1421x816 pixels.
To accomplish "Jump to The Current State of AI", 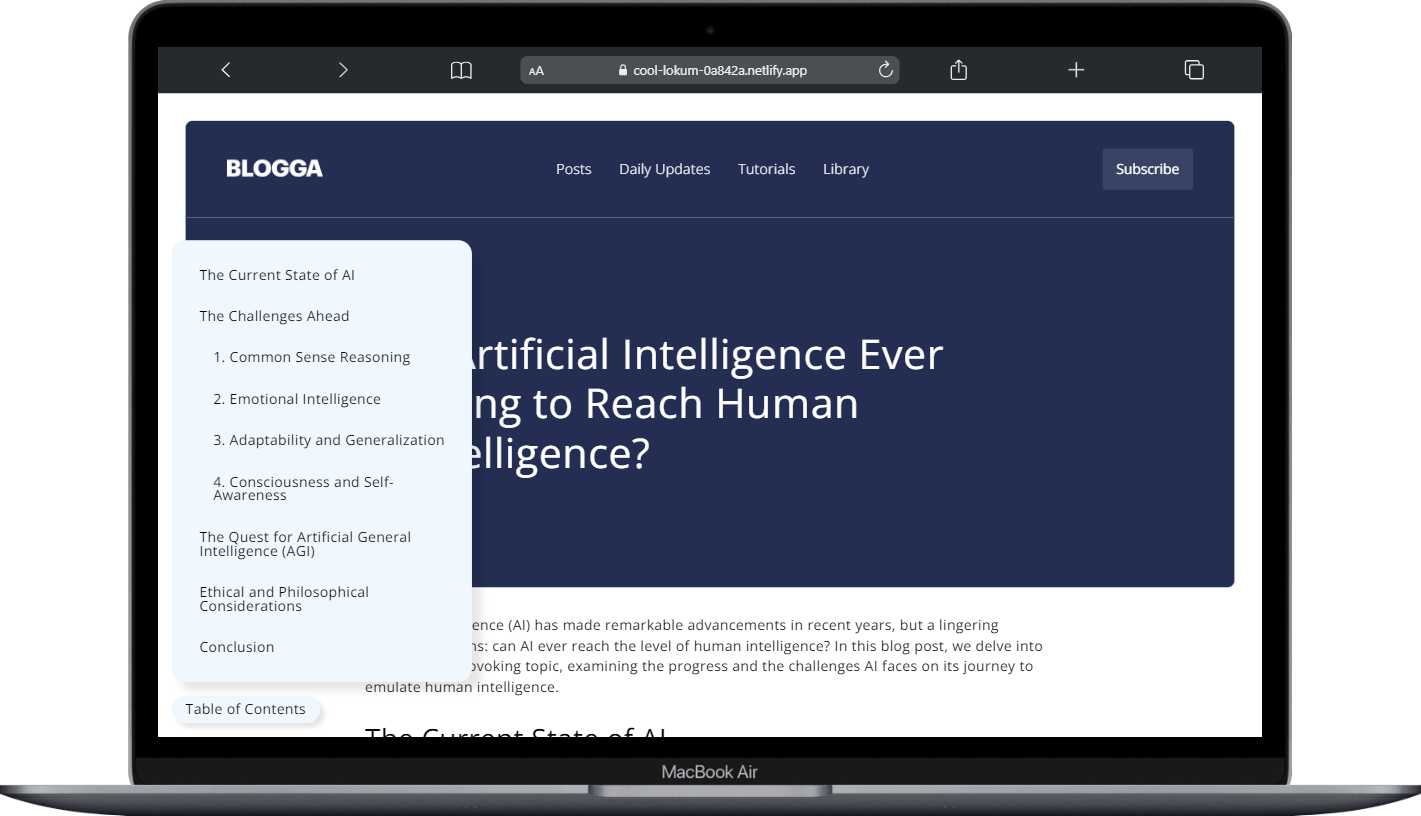I will [277, 275].
